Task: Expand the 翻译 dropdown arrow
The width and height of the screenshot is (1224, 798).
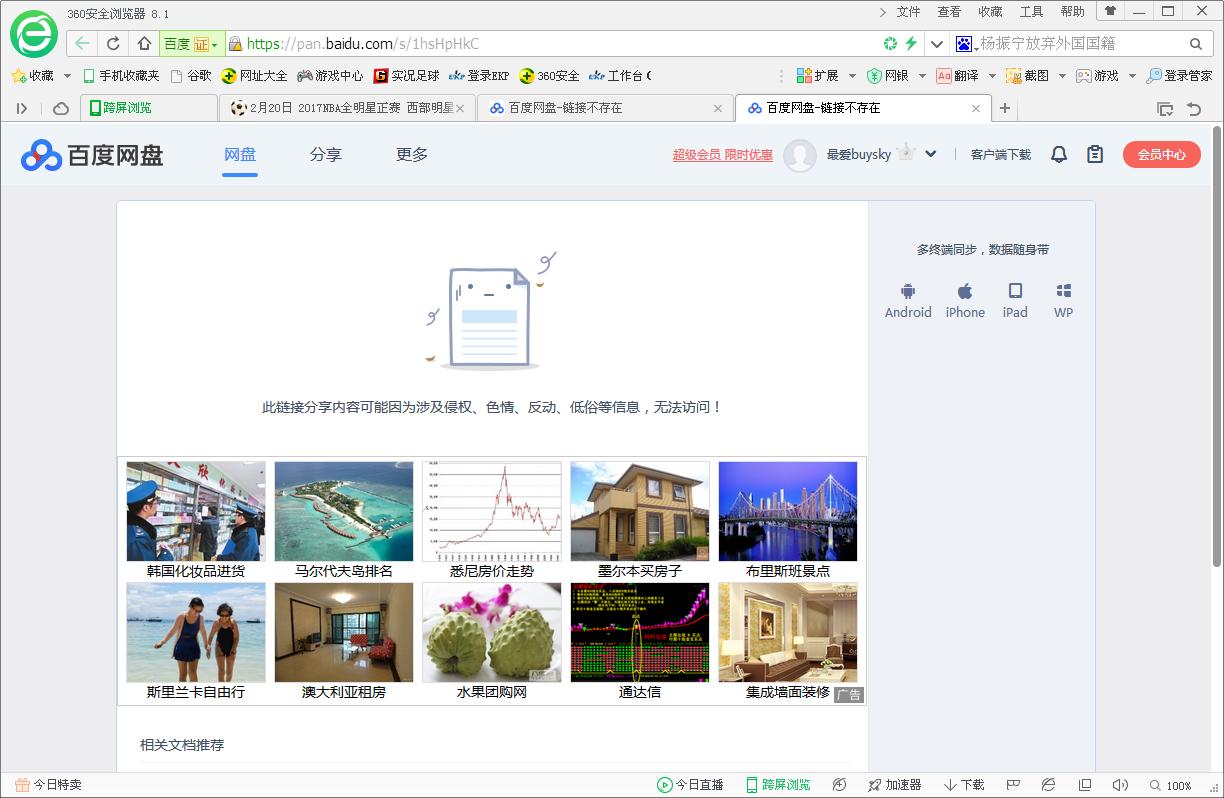Action: click(x=991, y=76)
